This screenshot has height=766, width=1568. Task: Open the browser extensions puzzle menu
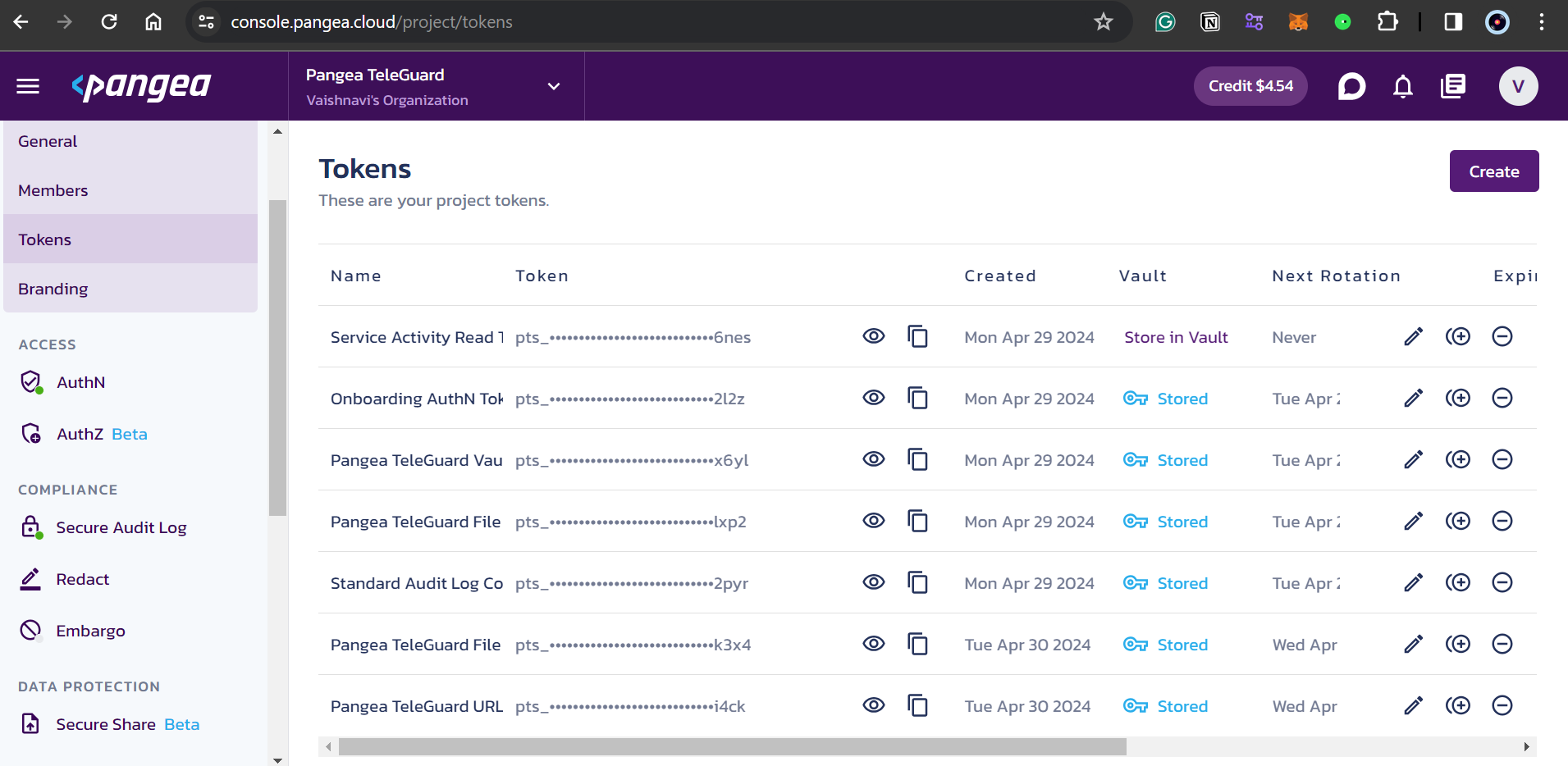click(x=1387, y=22)
